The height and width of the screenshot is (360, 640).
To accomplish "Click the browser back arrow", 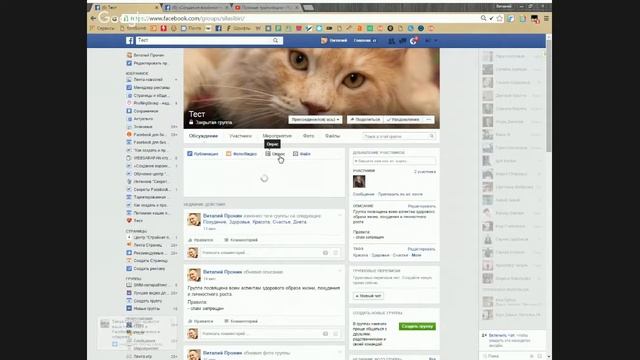I will pyautogui.click(x=93, y=18).
